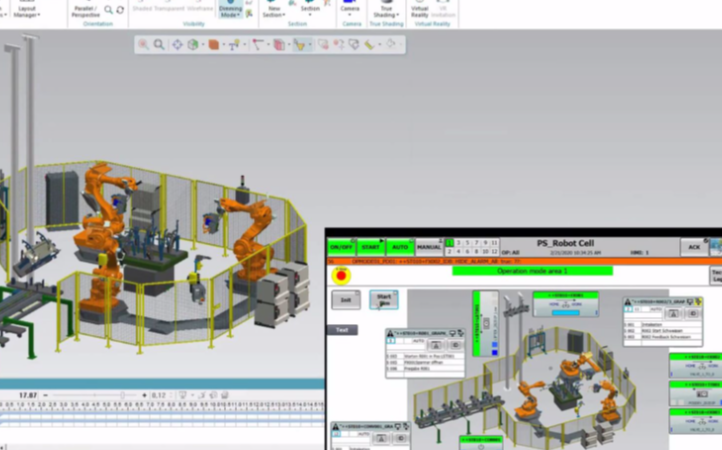Image resolution: width=722 pixels, height=450 pixels.
Task: Select Parallel / Perspective orientation option
Action: point(85,11)
